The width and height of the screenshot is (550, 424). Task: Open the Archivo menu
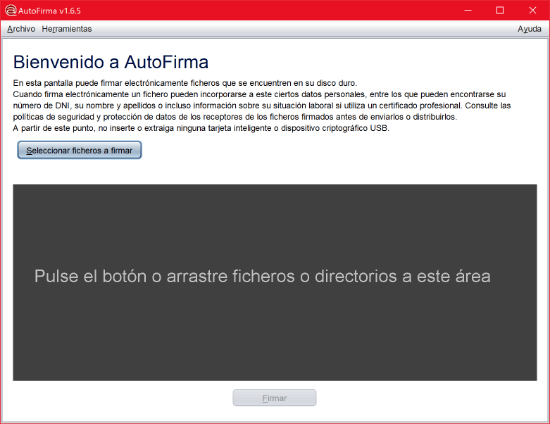(21, 29)
